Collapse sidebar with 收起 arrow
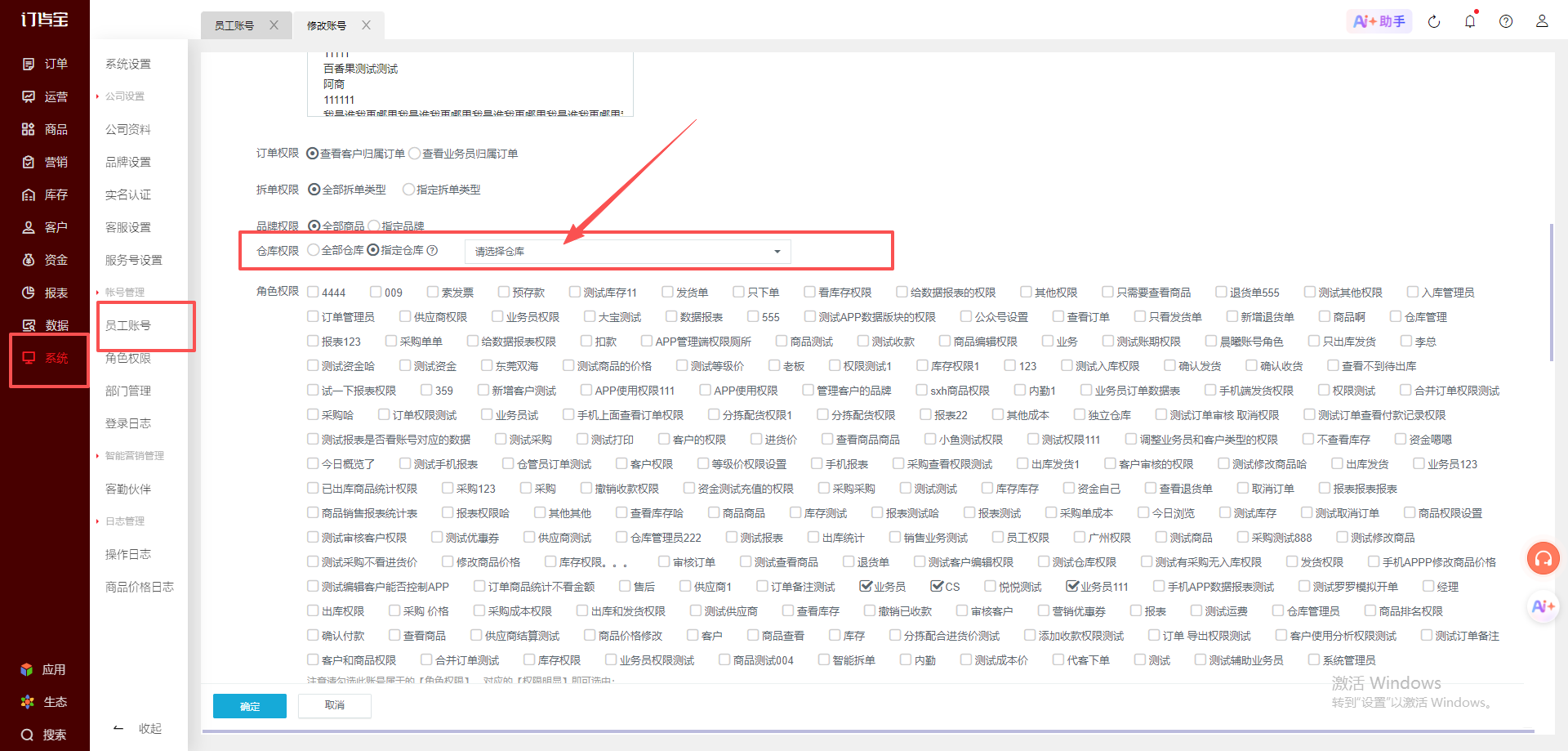Screen dimensions: 1568x751 118,728
